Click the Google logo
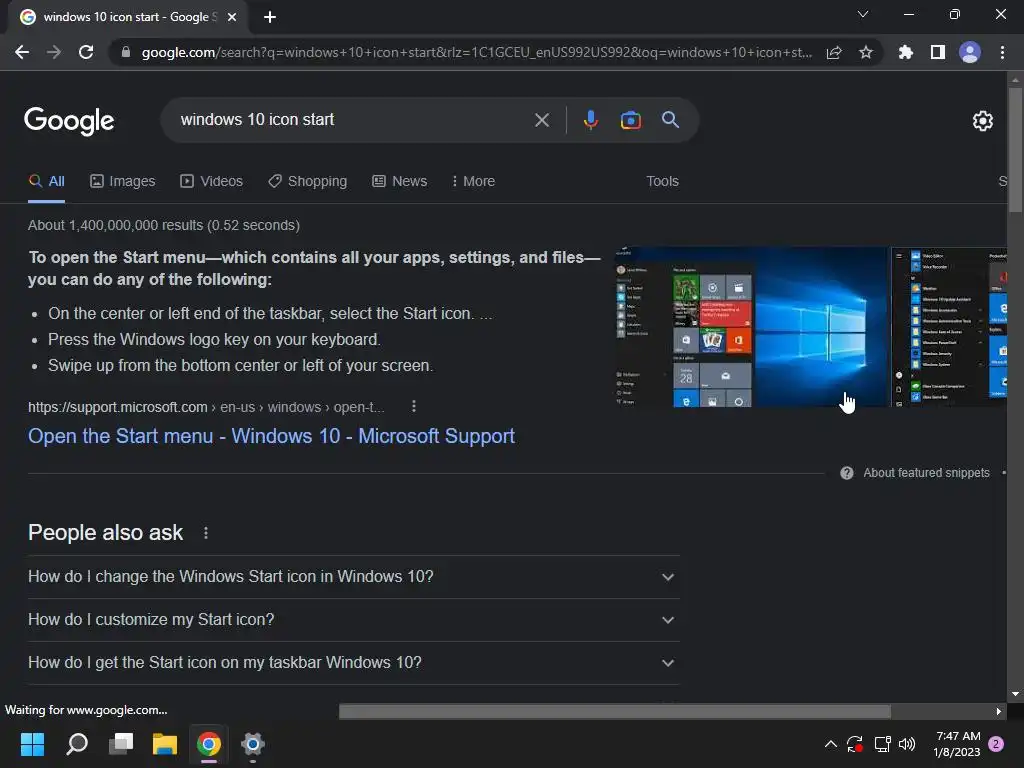 [69, 121]
